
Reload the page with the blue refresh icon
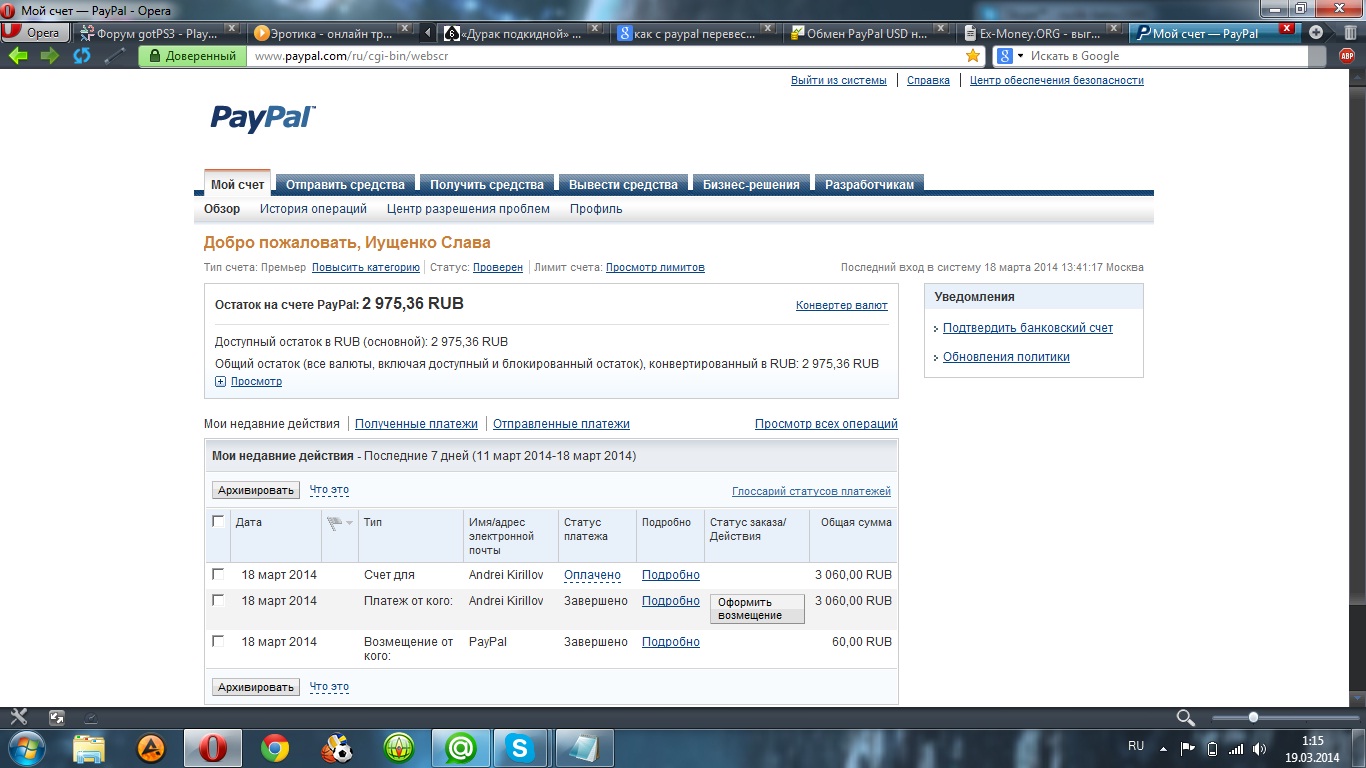(x=82, y=56)
